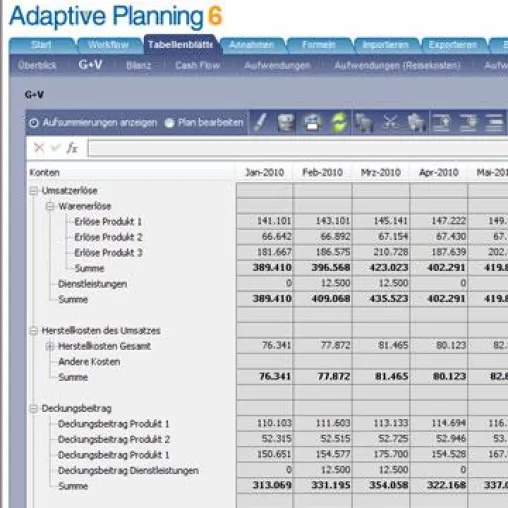This screenshot has height=508, width=508.
Task: Click the bold total 322.168
Action: [439, 485]
